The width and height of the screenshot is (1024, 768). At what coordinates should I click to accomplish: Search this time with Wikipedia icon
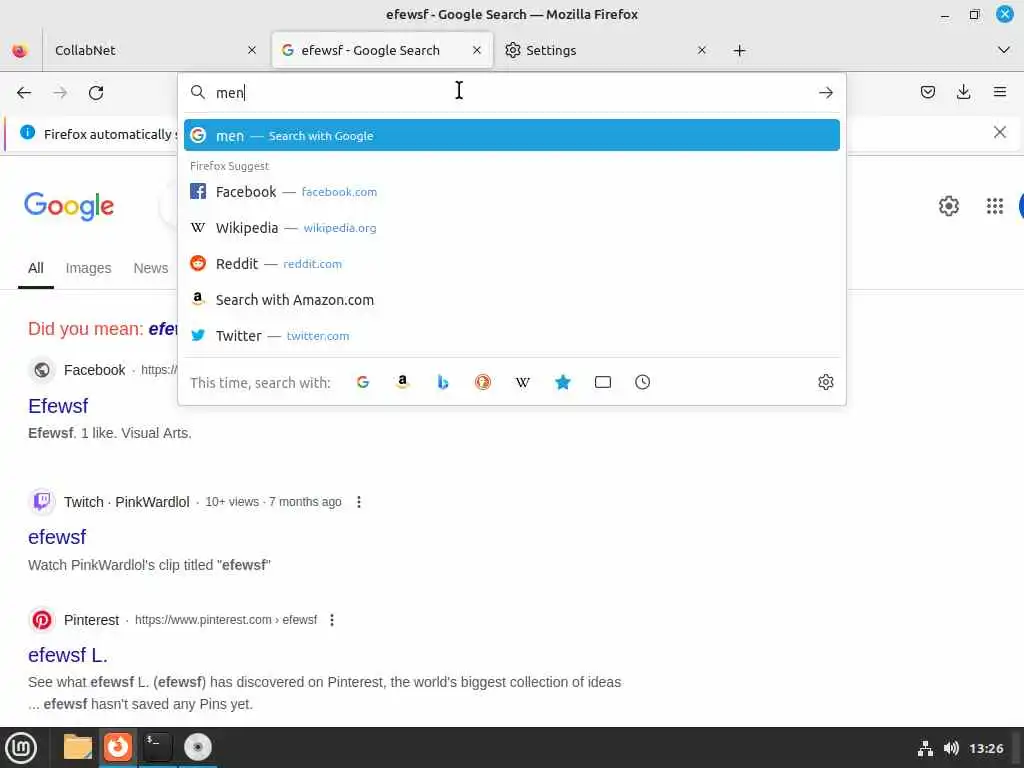click(x=522, y=382)
